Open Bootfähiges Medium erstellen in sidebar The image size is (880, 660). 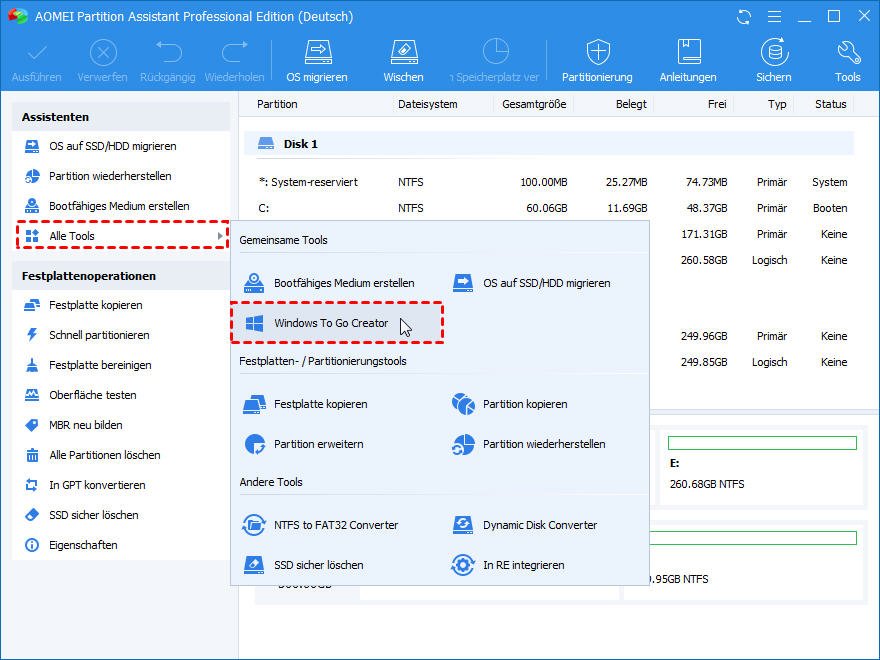(x=121, y=206)
